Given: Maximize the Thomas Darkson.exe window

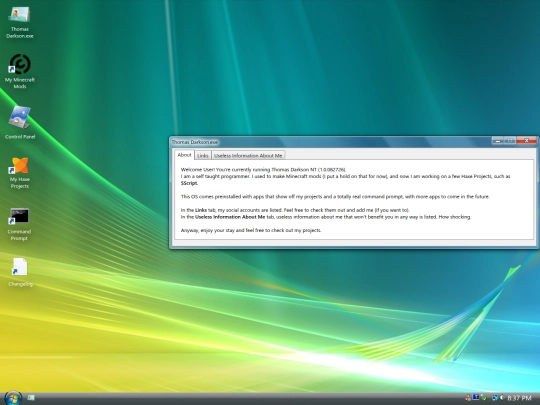Looking at the screenshot, I should click(510, 141).
